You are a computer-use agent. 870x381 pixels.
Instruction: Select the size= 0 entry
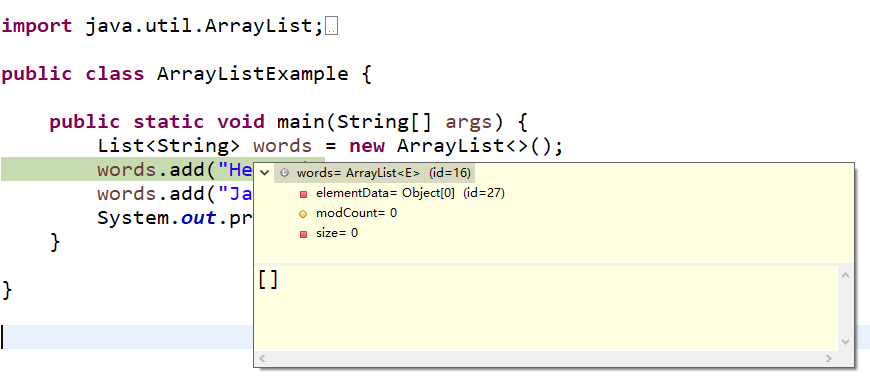point(337,233)
